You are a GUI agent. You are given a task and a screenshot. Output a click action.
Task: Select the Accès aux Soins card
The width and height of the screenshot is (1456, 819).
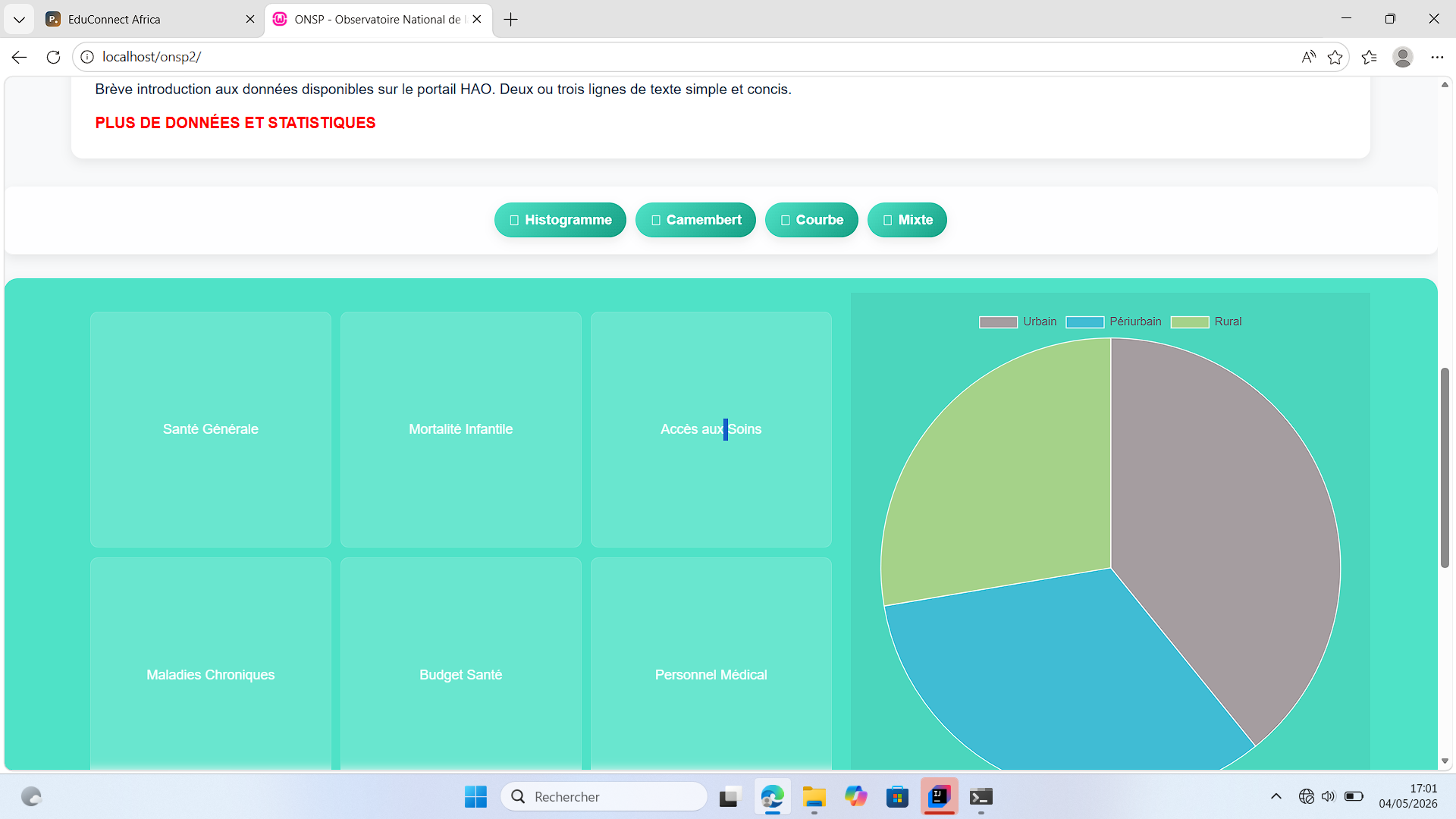pyautogui.click(x=711, y=429)
